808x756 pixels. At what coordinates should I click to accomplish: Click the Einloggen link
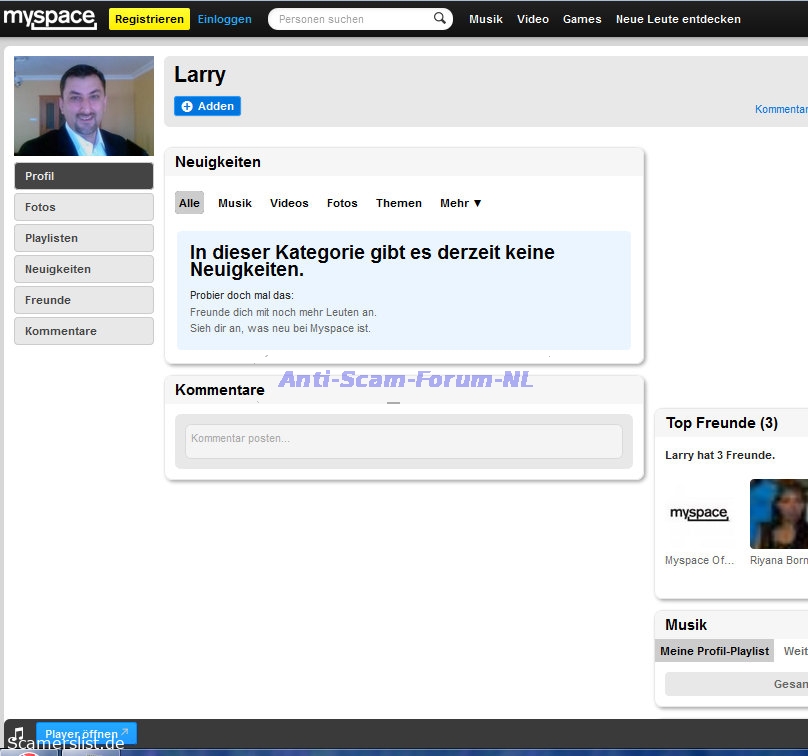coord(225,19)
